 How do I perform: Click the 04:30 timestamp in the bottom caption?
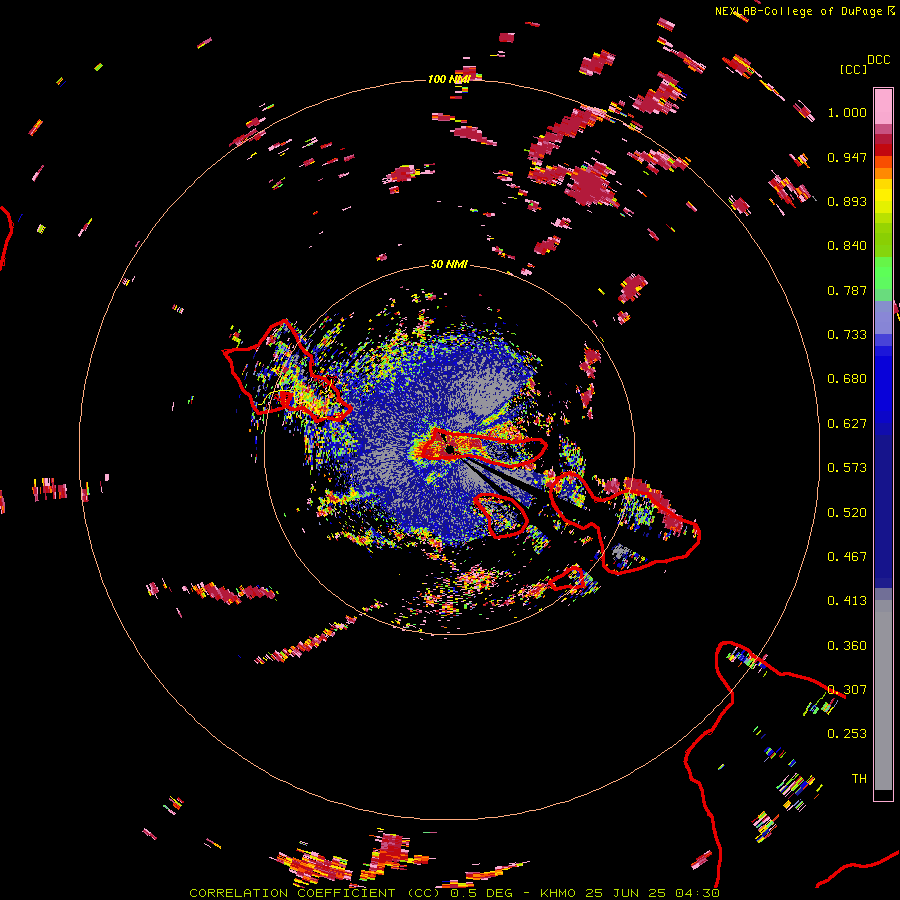click(x=697, y=893)
